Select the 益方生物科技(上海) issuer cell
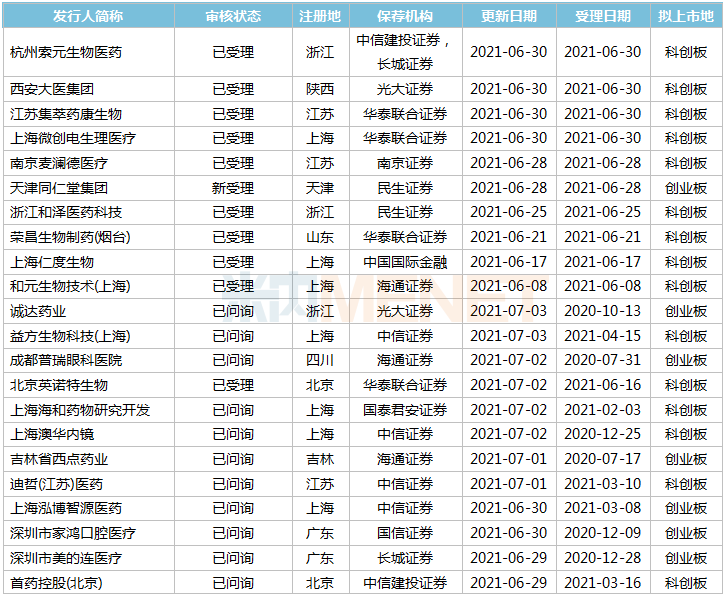This screenshot has height=595, width=726. point(88,336)
